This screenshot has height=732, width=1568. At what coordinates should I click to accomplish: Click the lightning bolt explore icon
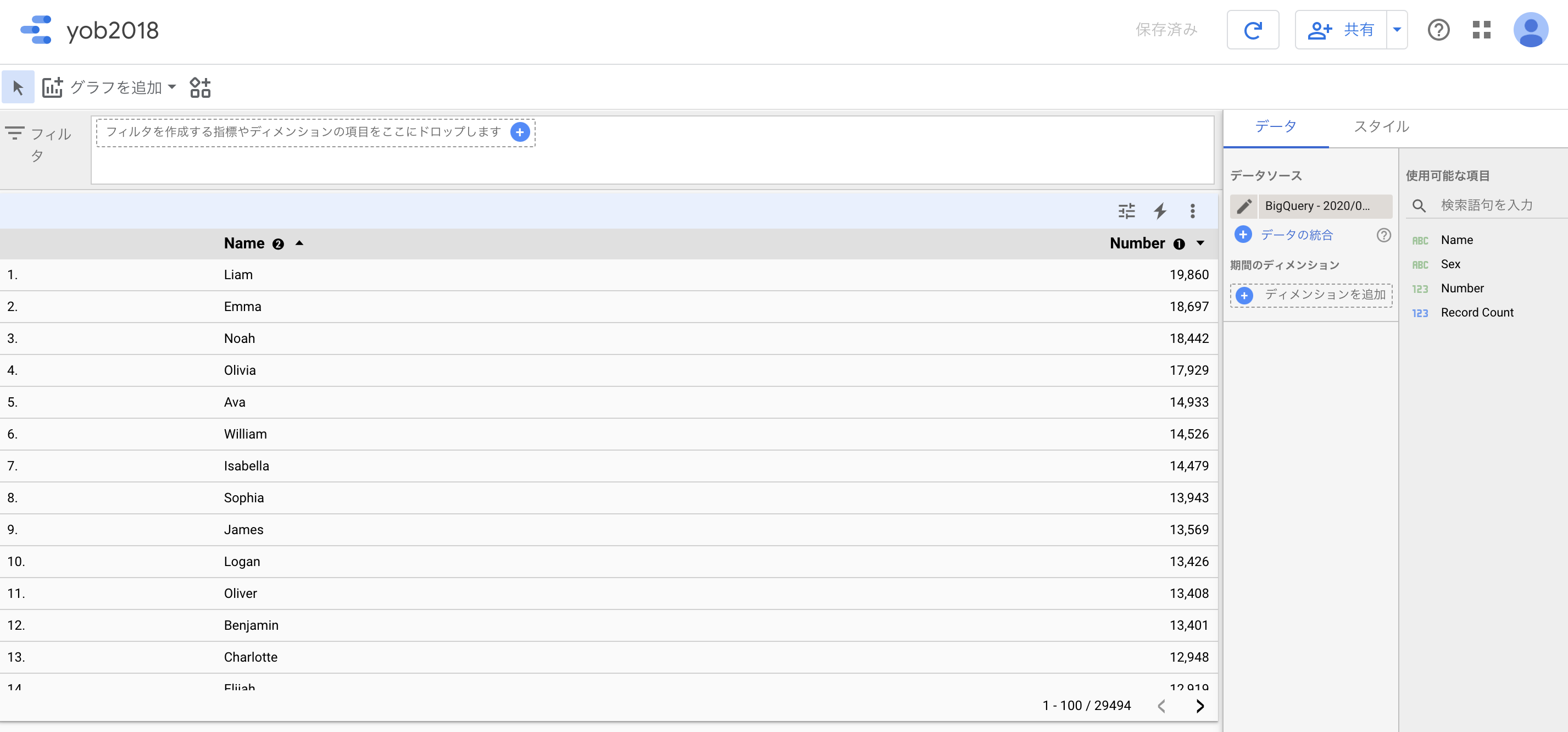point(1160,212)
